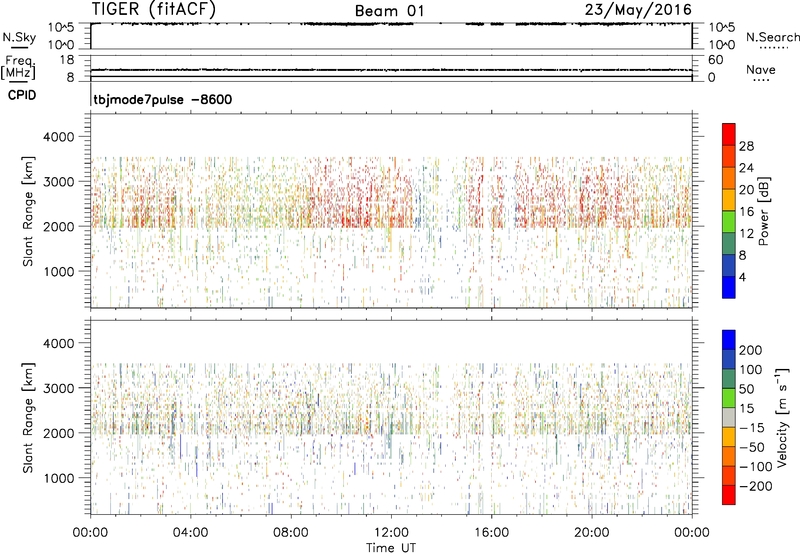The width and height of the screenshot is (800, 554).
Task: Click the N.Search dotted line legend sample
Action: tap(773, 48)
